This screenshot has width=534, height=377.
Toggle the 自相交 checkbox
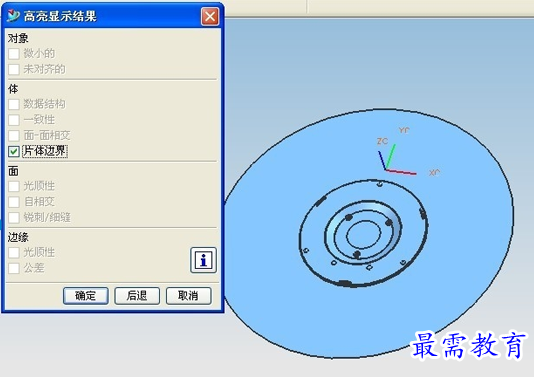click(x=14, y=202)
